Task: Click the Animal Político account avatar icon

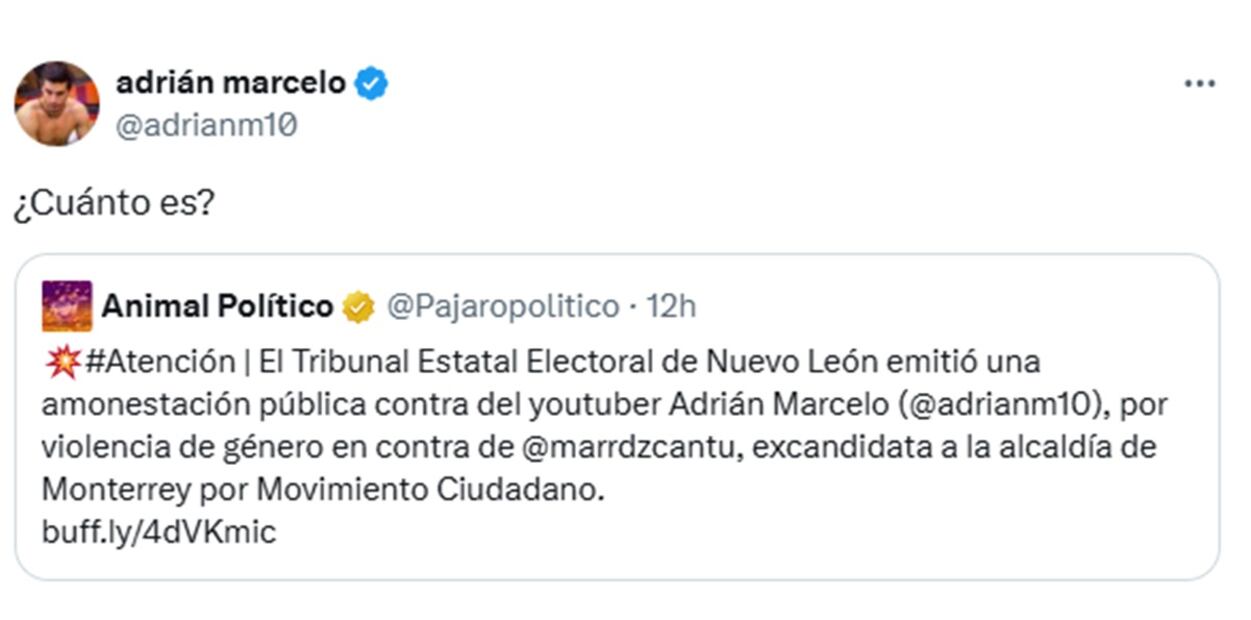Action: pyautogui.click(x=67, y=306)
